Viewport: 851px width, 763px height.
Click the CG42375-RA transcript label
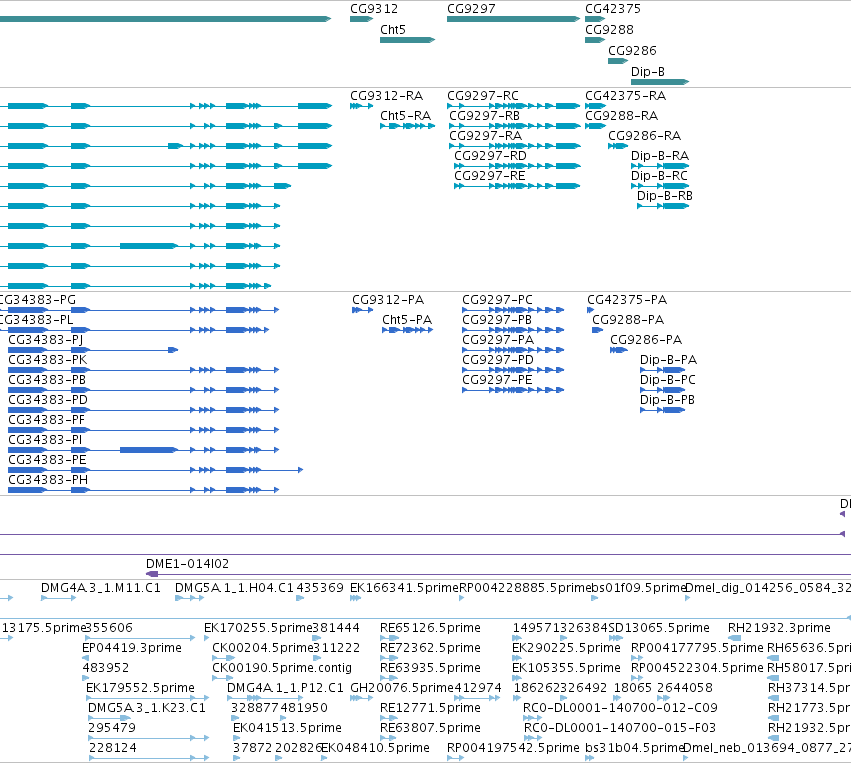pos(625,96)
